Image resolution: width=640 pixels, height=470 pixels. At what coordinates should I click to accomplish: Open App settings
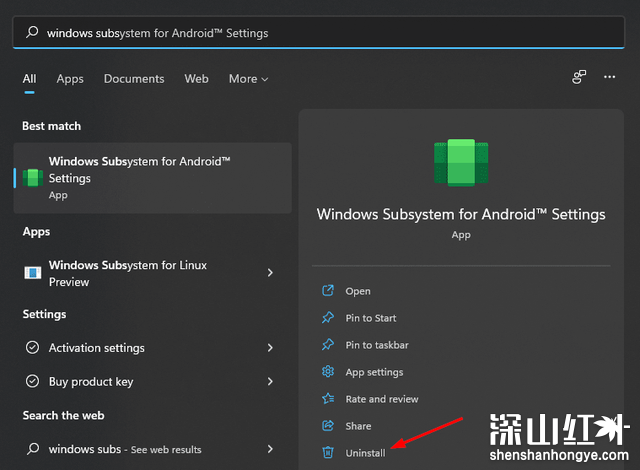click(374, 372)
